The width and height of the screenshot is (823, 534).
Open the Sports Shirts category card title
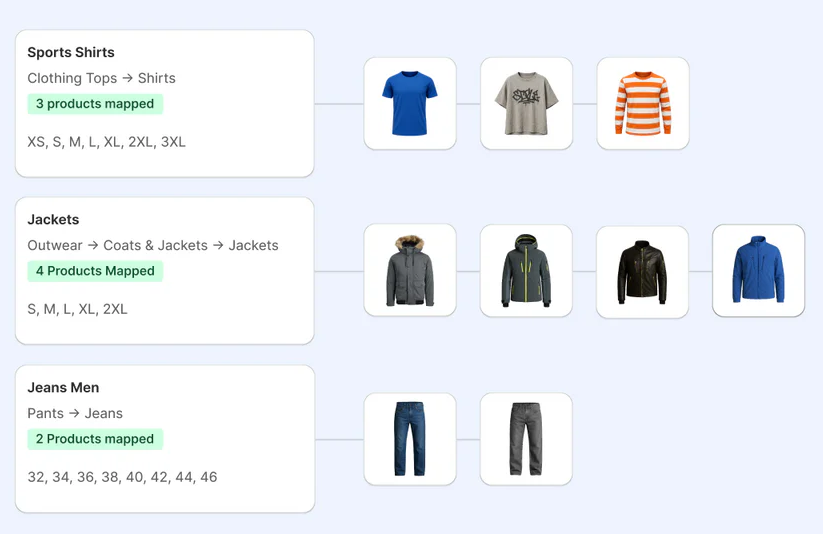coord(71,53)
